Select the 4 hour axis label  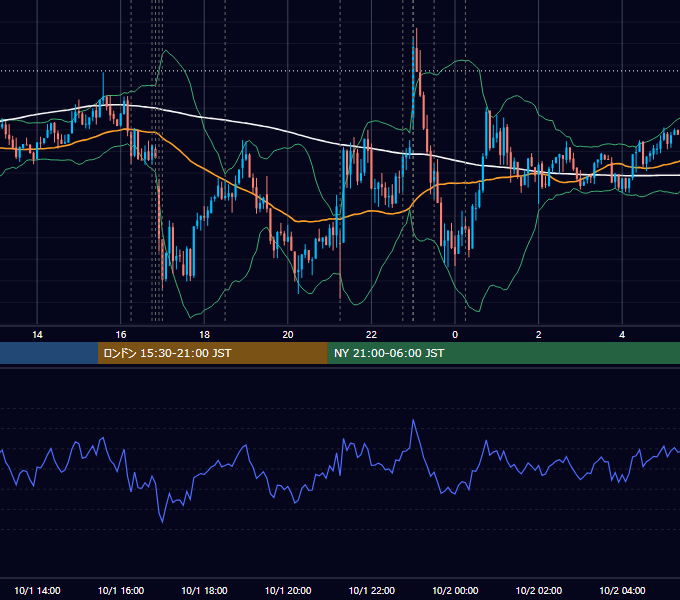pos(622,335)
